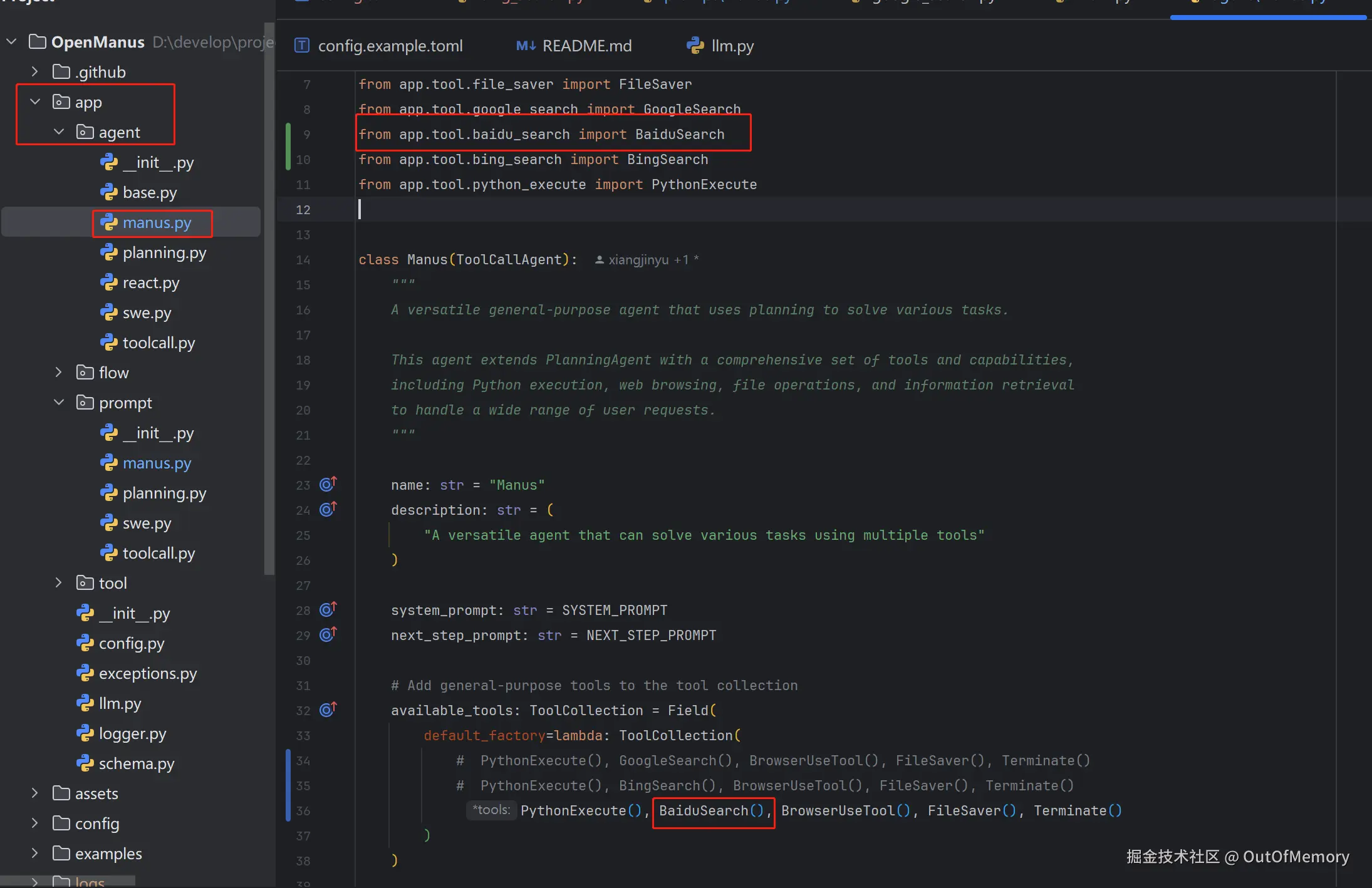The image size is (1372, 888).
Task: Collapse the agent folder
Action: (x=59, y=132)
